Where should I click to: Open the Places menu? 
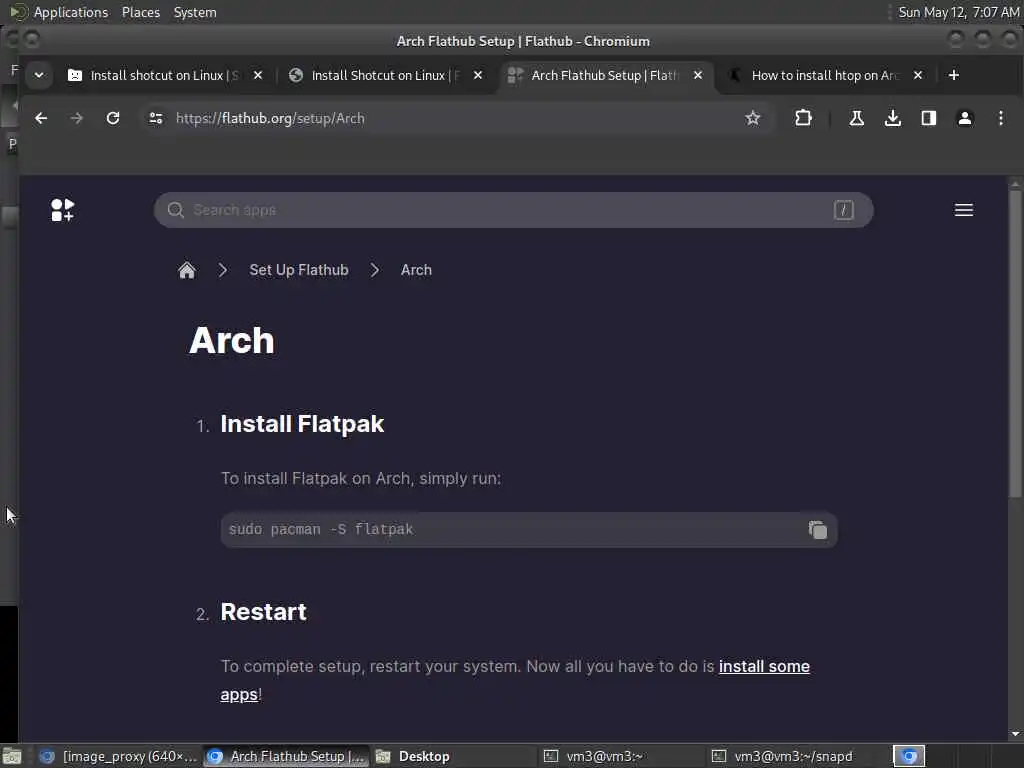[140, 12]
